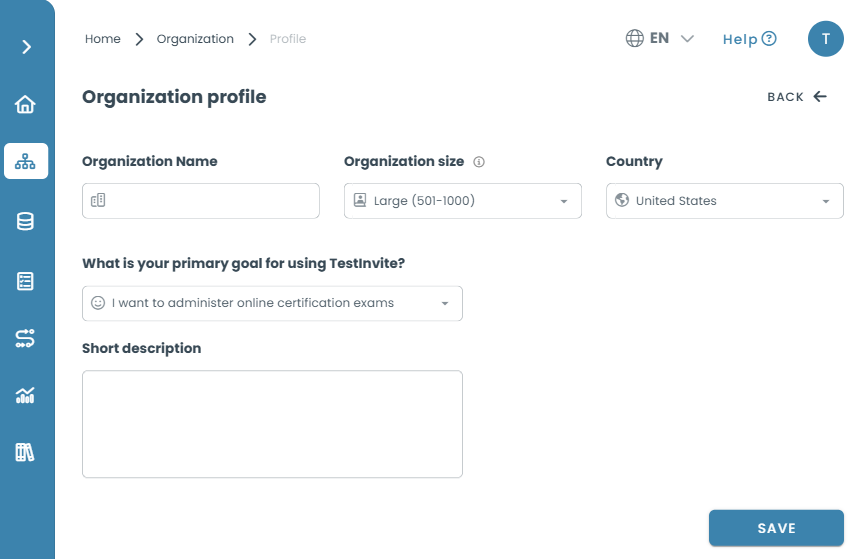Select the Organization hierarchy sidebar icon
This screenshot has height=559, width=868.
click(x=25, y=161)
